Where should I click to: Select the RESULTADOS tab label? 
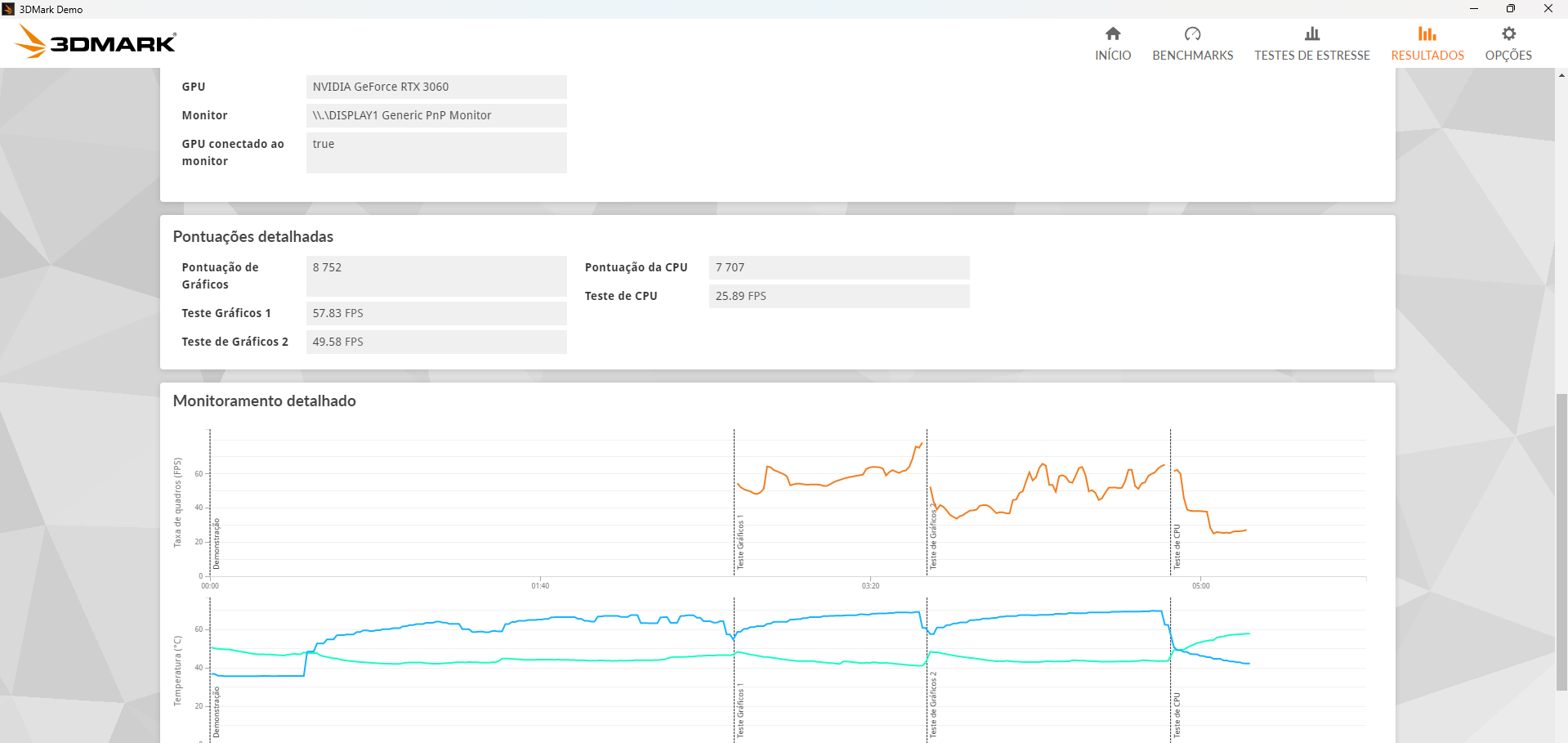[1427, 56]
